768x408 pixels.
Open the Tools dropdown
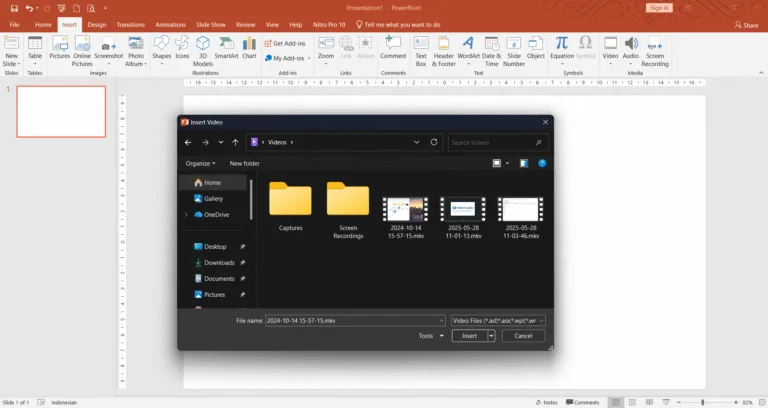(431, 336)
